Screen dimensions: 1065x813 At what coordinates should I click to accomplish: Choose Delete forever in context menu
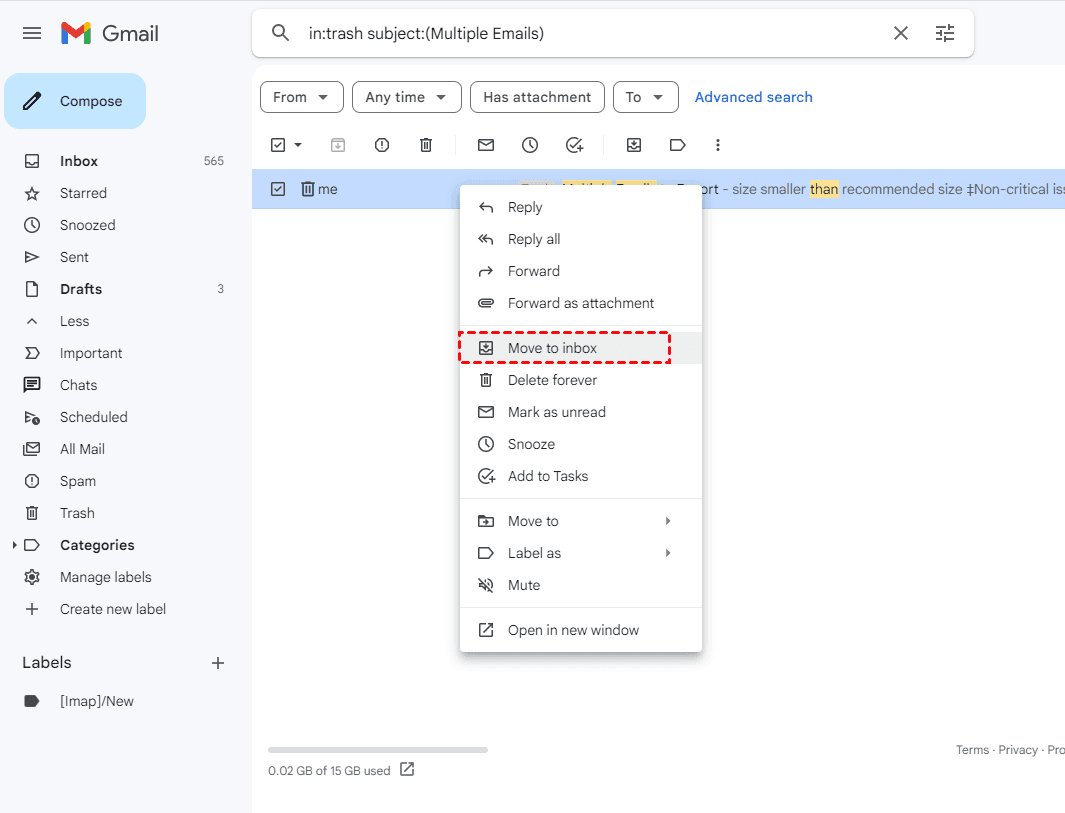(552, 380)
